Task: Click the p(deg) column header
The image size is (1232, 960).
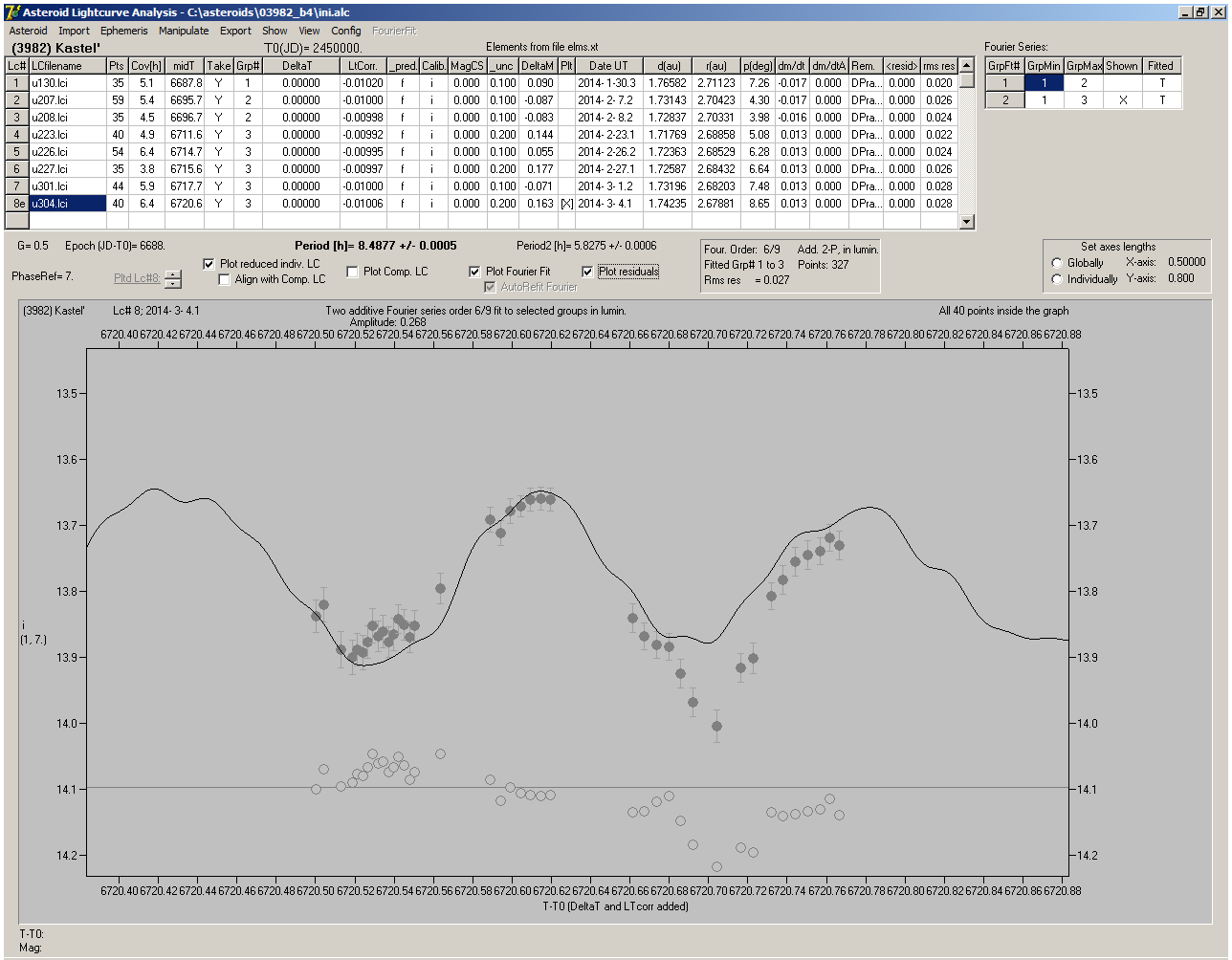Action: (757, 66)
